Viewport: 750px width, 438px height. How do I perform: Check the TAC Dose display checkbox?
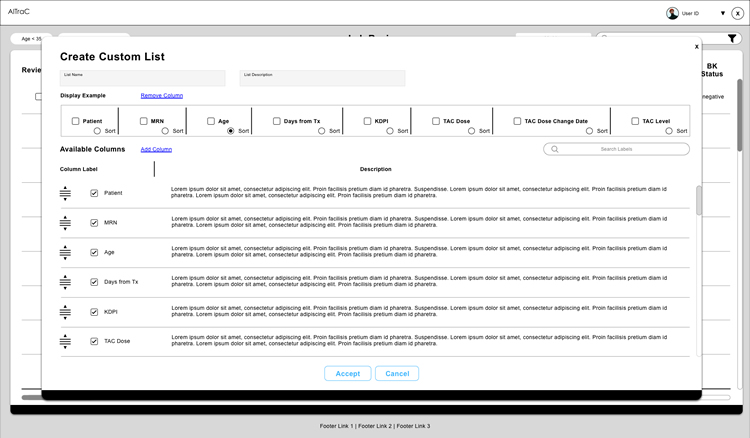click(436, 121)
